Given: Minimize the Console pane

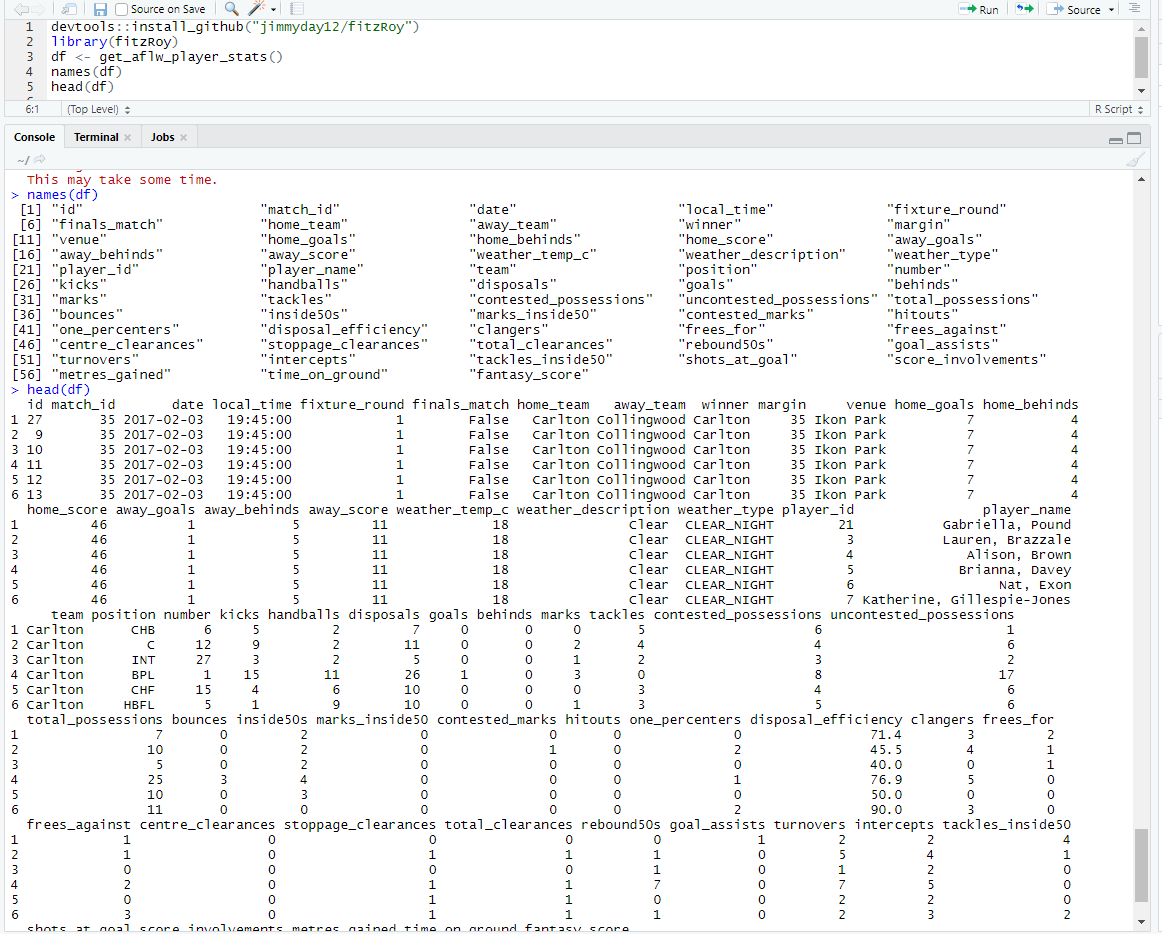Looking at the screenshot, I should pos(1115,139).
